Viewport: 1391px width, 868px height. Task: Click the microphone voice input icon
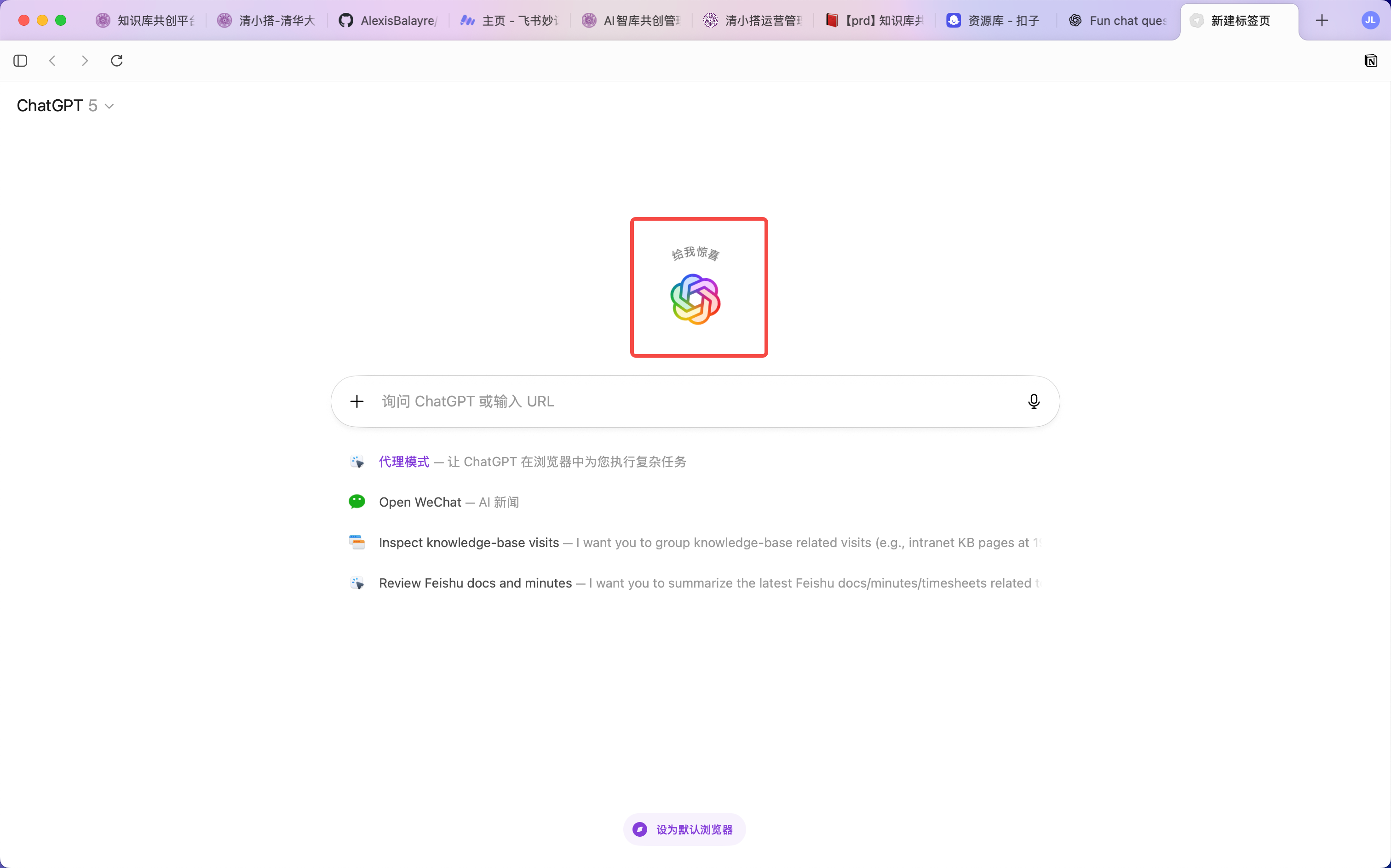point(1033,401)
